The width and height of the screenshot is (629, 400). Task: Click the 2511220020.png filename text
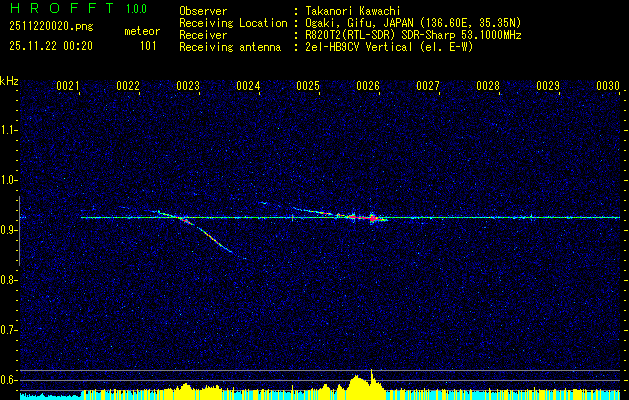coord(51,27)
